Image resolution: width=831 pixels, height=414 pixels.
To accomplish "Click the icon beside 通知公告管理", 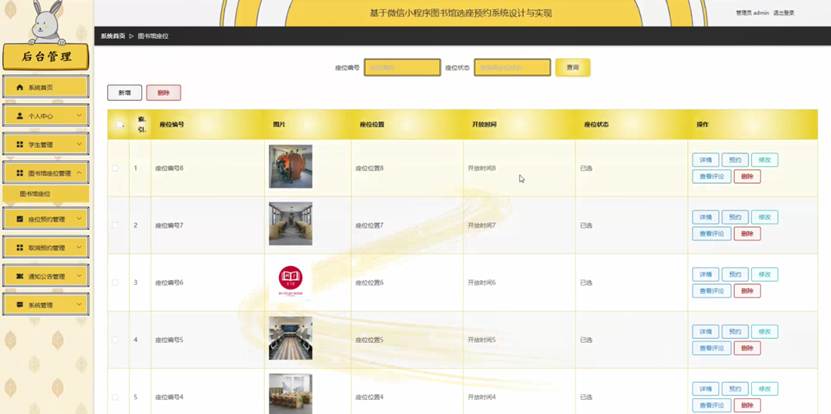I will coord(20,276).
